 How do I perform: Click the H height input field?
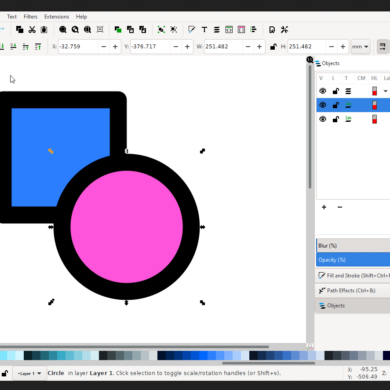[x=307, y=47]
